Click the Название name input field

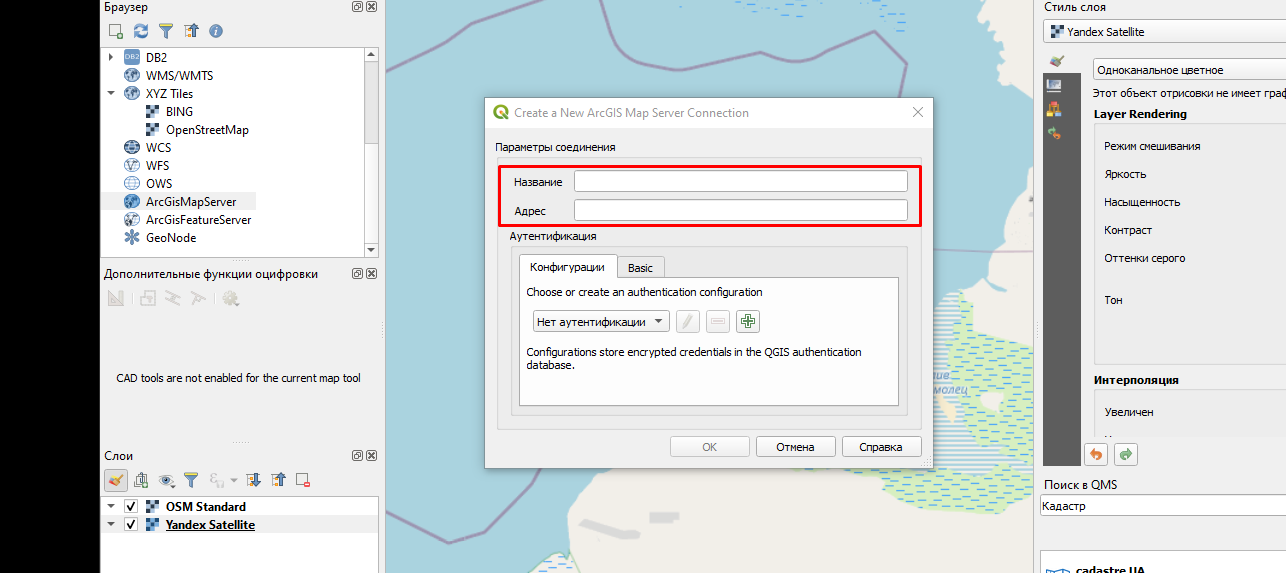[740, 181]
